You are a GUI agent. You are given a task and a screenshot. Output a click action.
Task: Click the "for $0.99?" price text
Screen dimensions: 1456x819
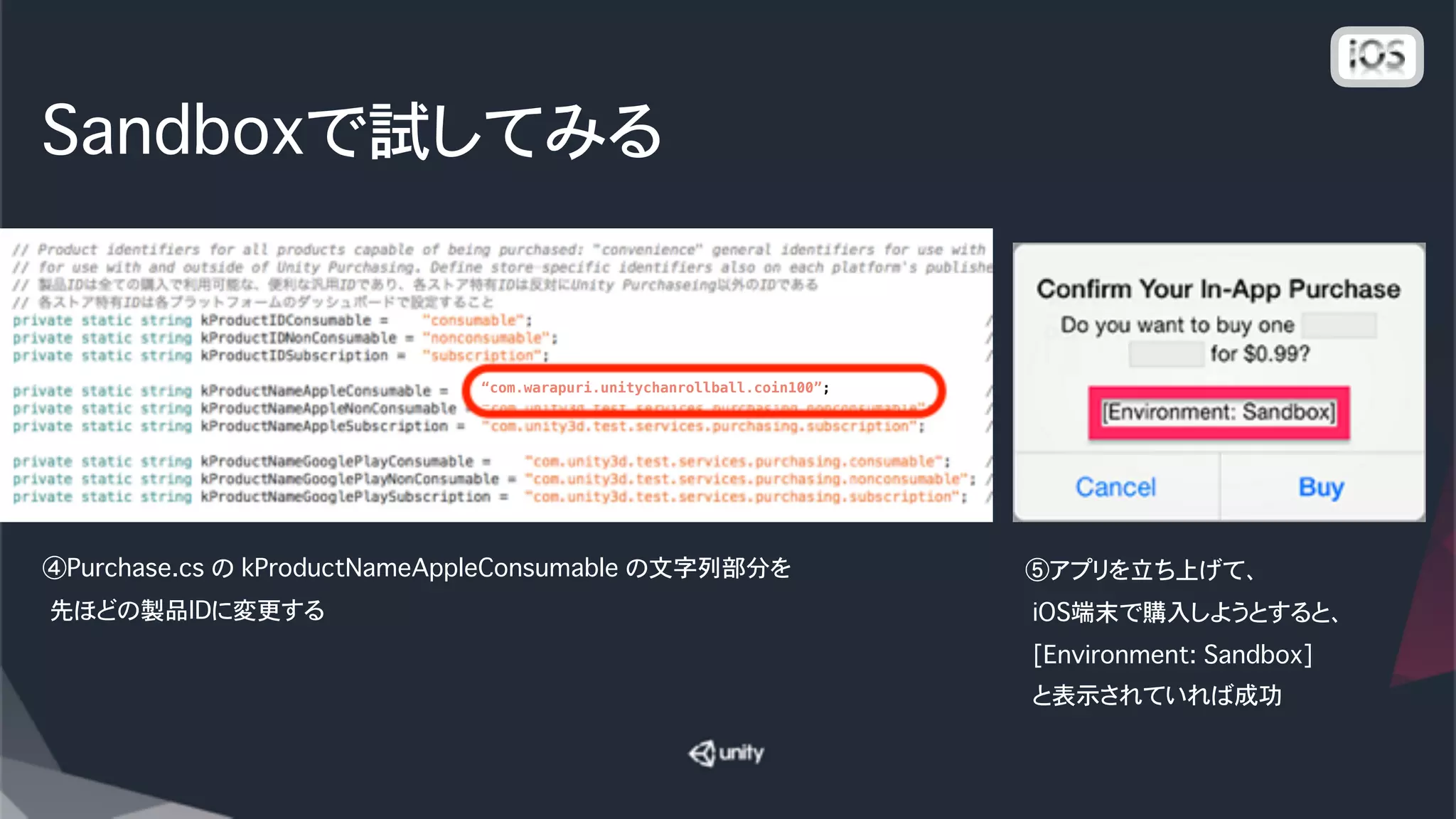1260,353
